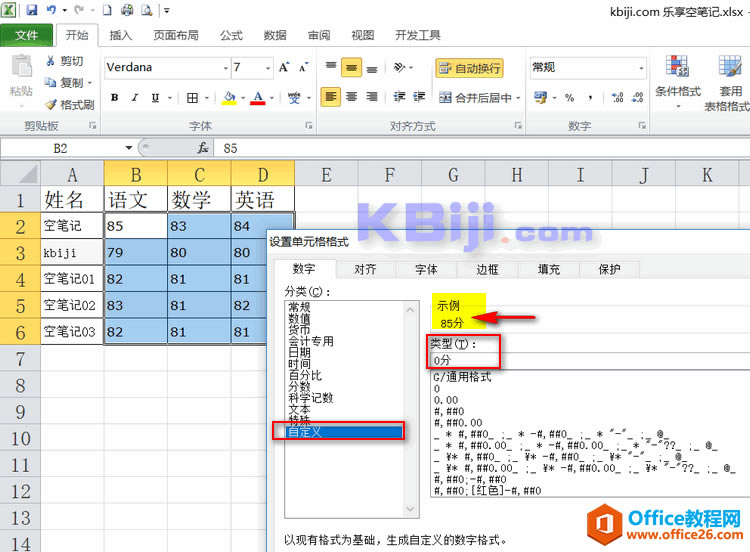750x552 pixels.
Task: Click the Cut (剪切) scissors icon
Action: click(51, 61)
